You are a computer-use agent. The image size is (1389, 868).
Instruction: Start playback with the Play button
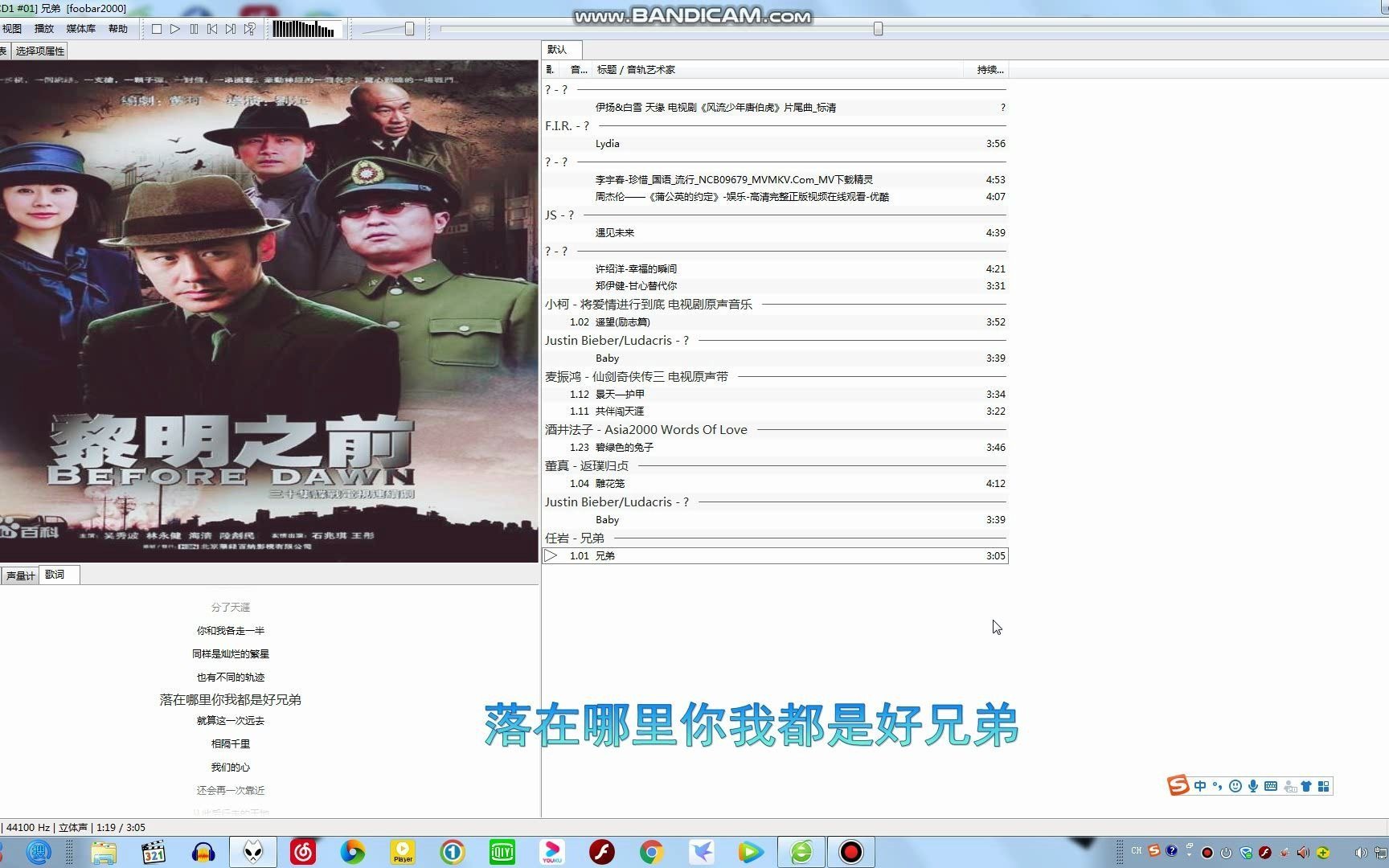[x=175, y=29]
